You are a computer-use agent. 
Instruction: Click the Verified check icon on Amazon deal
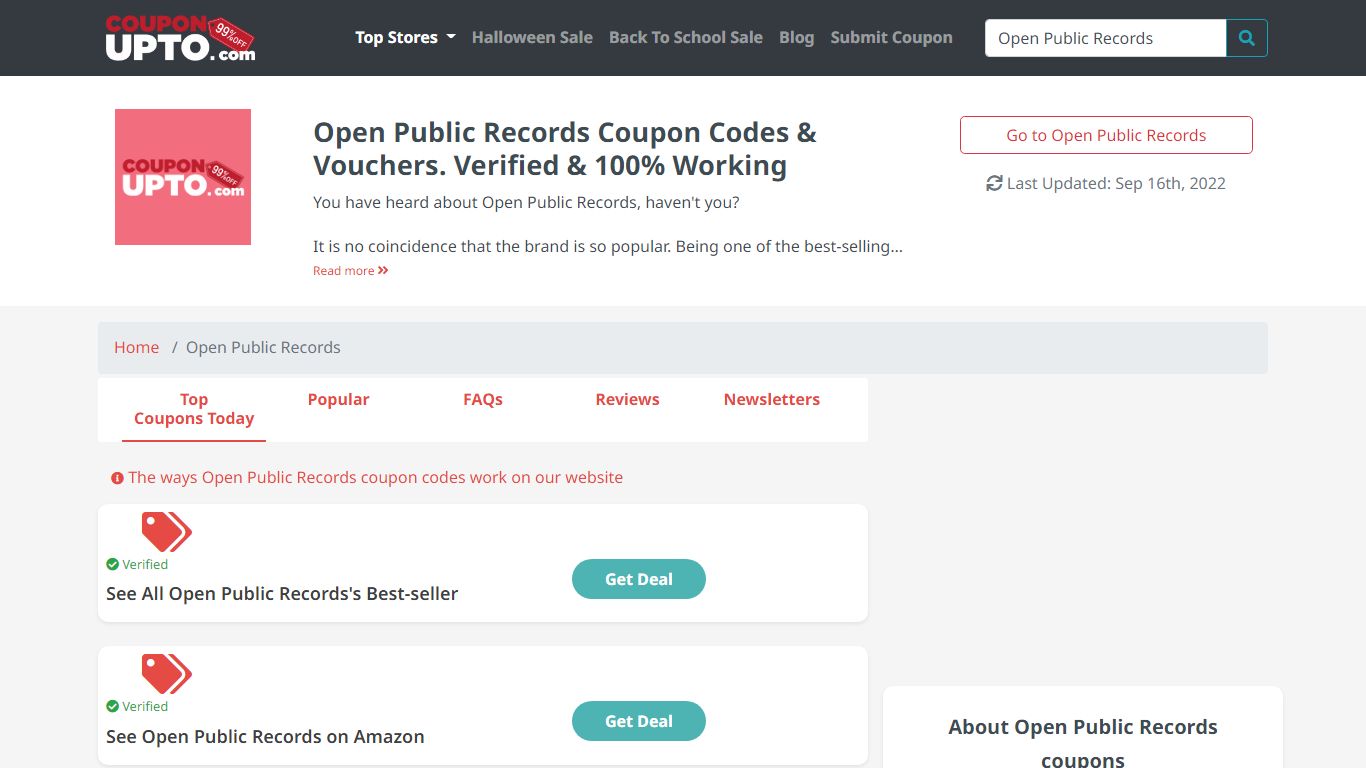113,706
